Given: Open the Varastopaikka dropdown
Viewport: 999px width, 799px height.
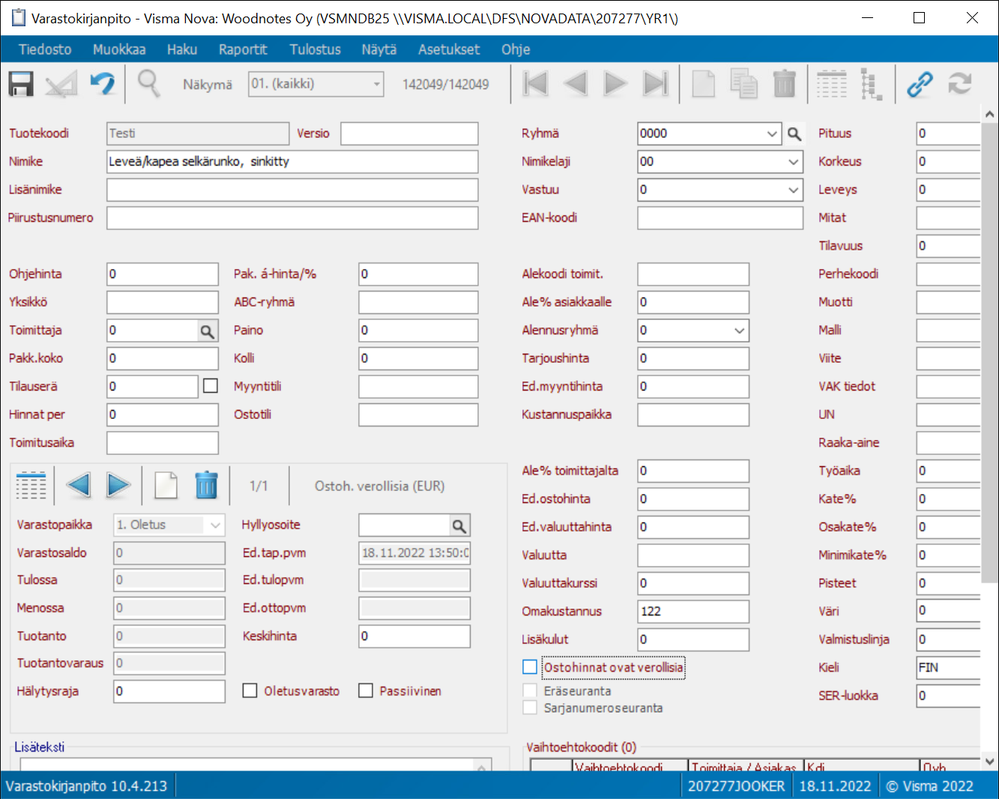Looking at the screenshot, I should click(x=215, y=525).
